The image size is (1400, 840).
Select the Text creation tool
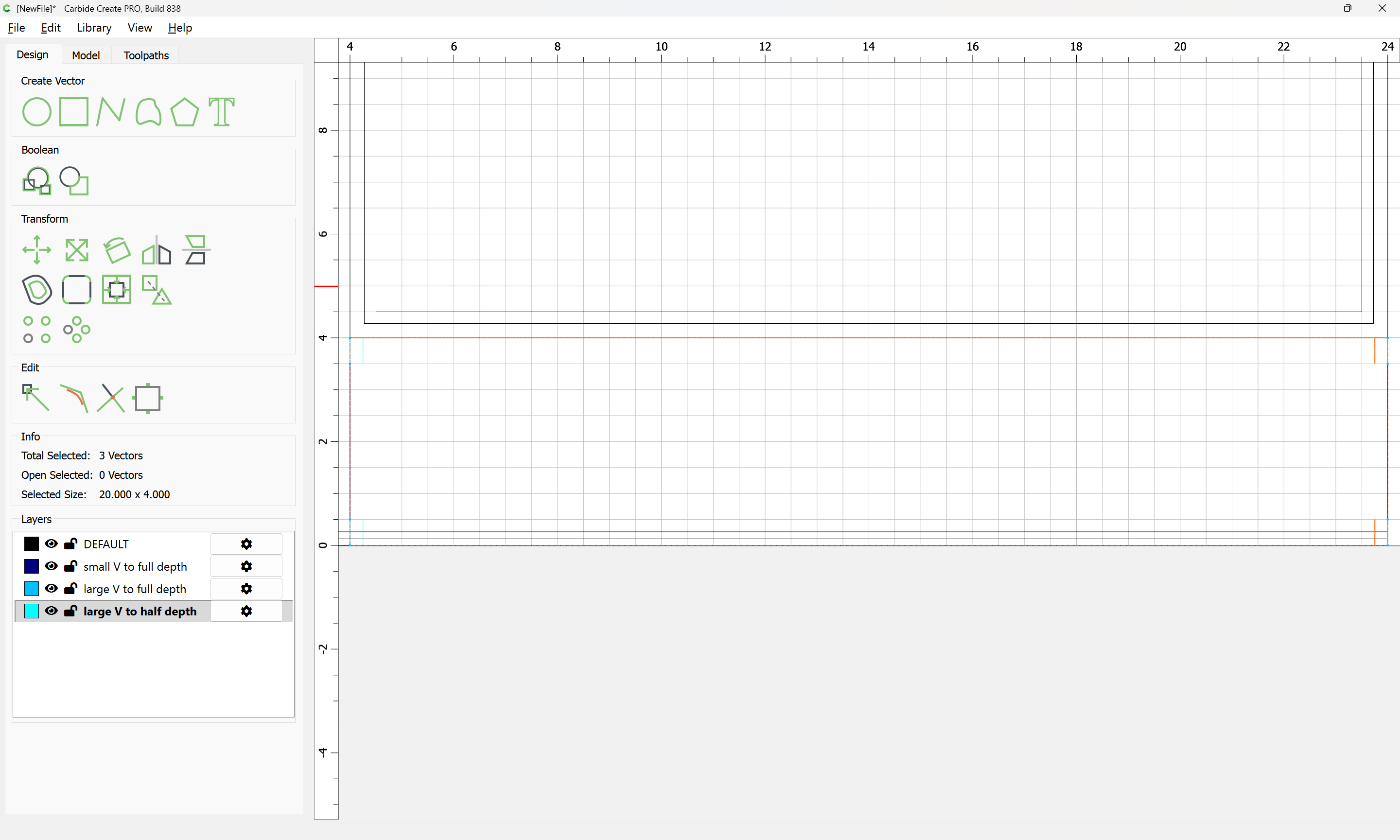(221, 111)
